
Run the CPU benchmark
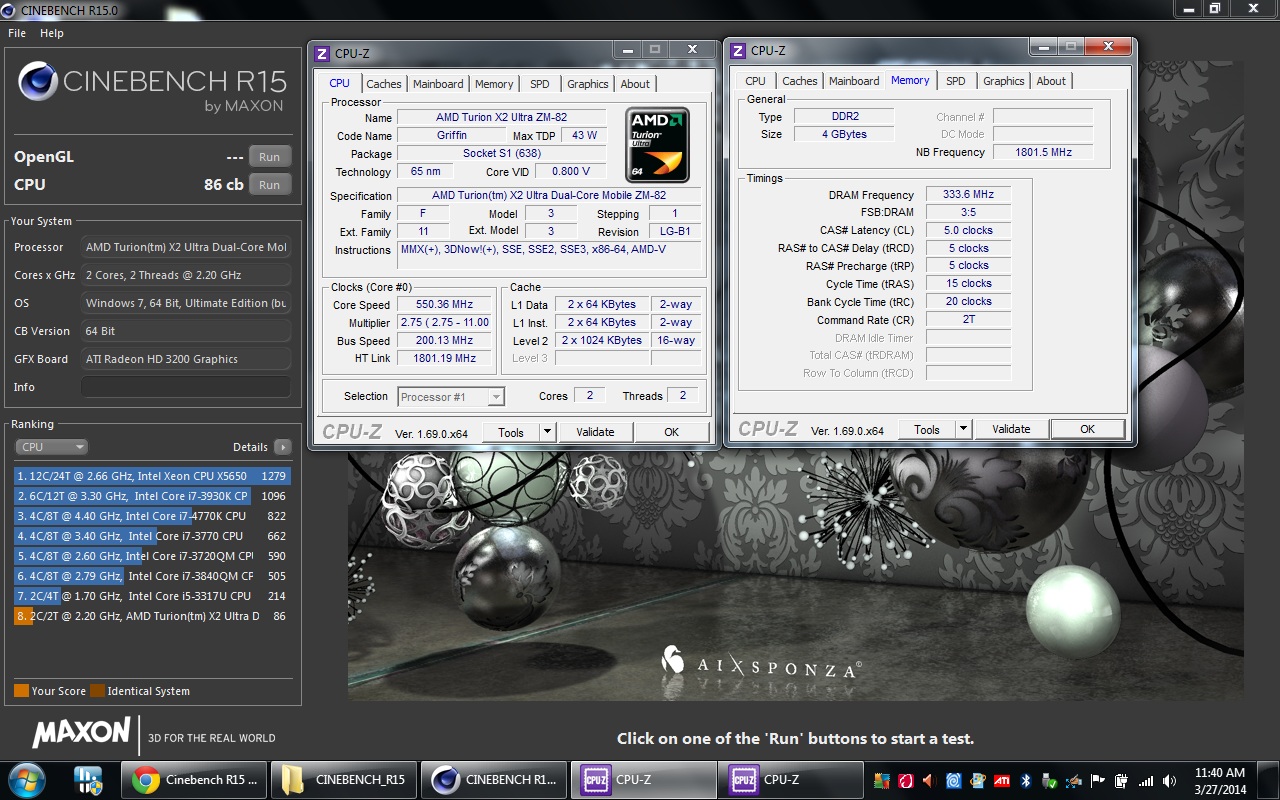(x=270, y=185)
